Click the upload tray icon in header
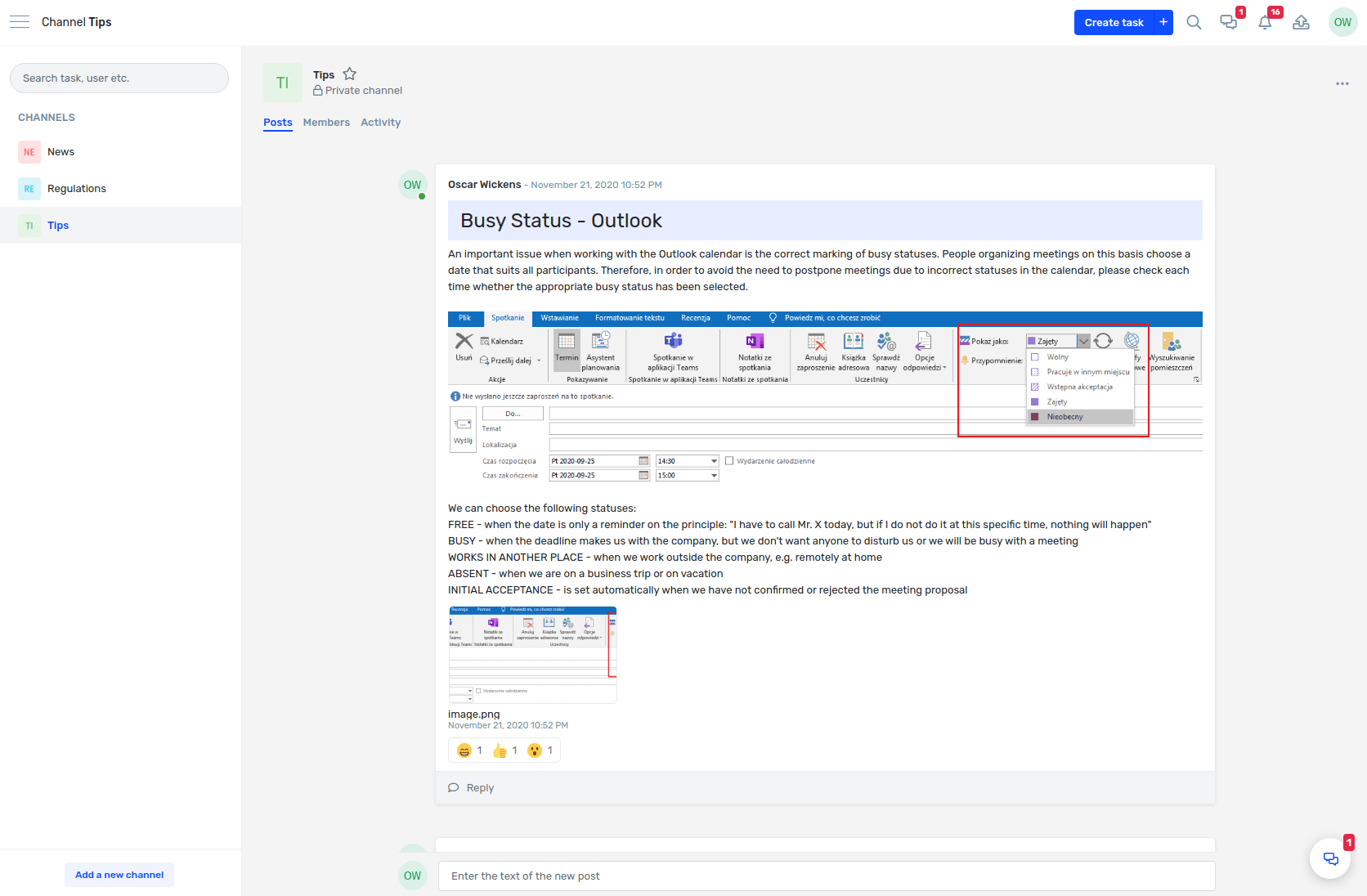The height and width of the screenshot is (896, 1367). point(1301,23)
